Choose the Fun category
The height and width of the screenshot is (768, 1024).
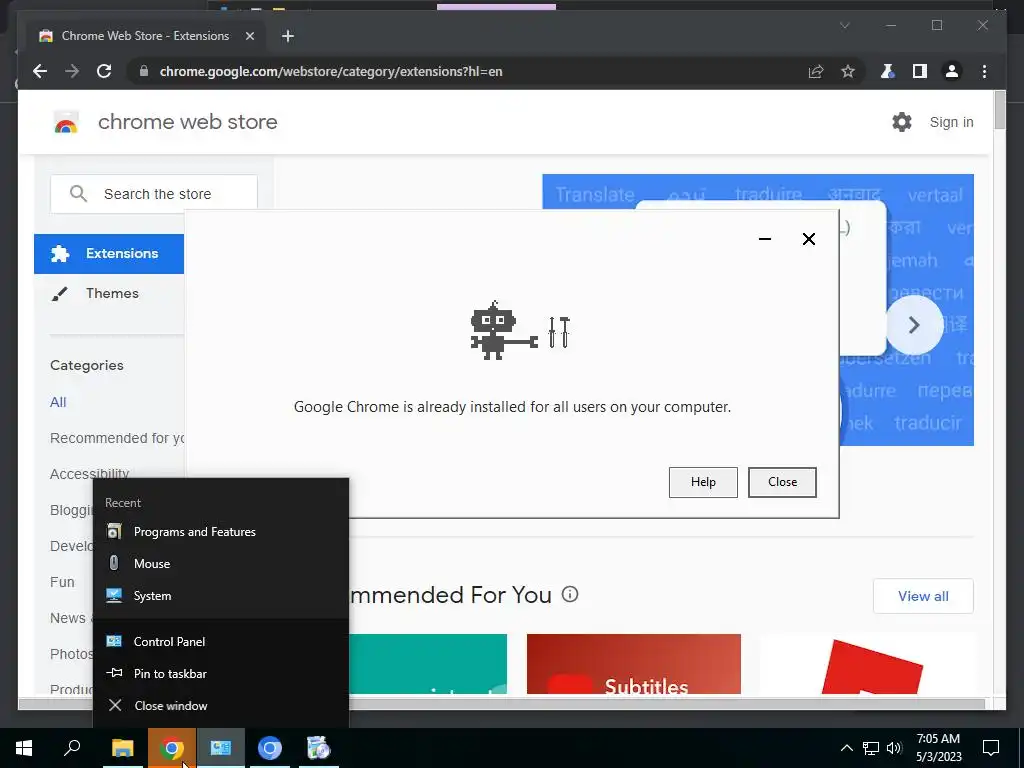pyautogui.click(x=62, y=581)
